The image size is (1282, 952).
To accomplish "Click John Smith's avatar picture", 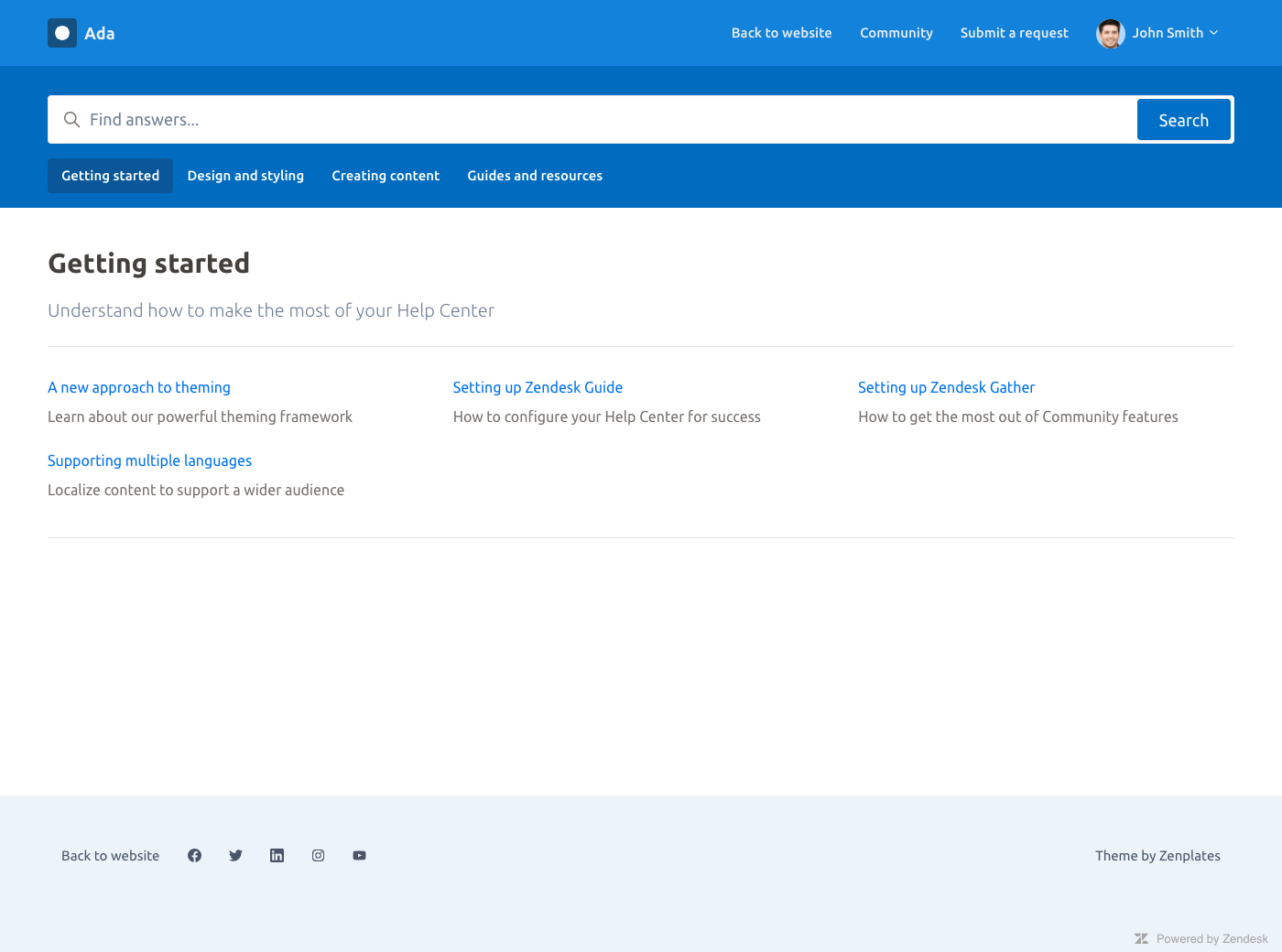I will pos(1110,33).
